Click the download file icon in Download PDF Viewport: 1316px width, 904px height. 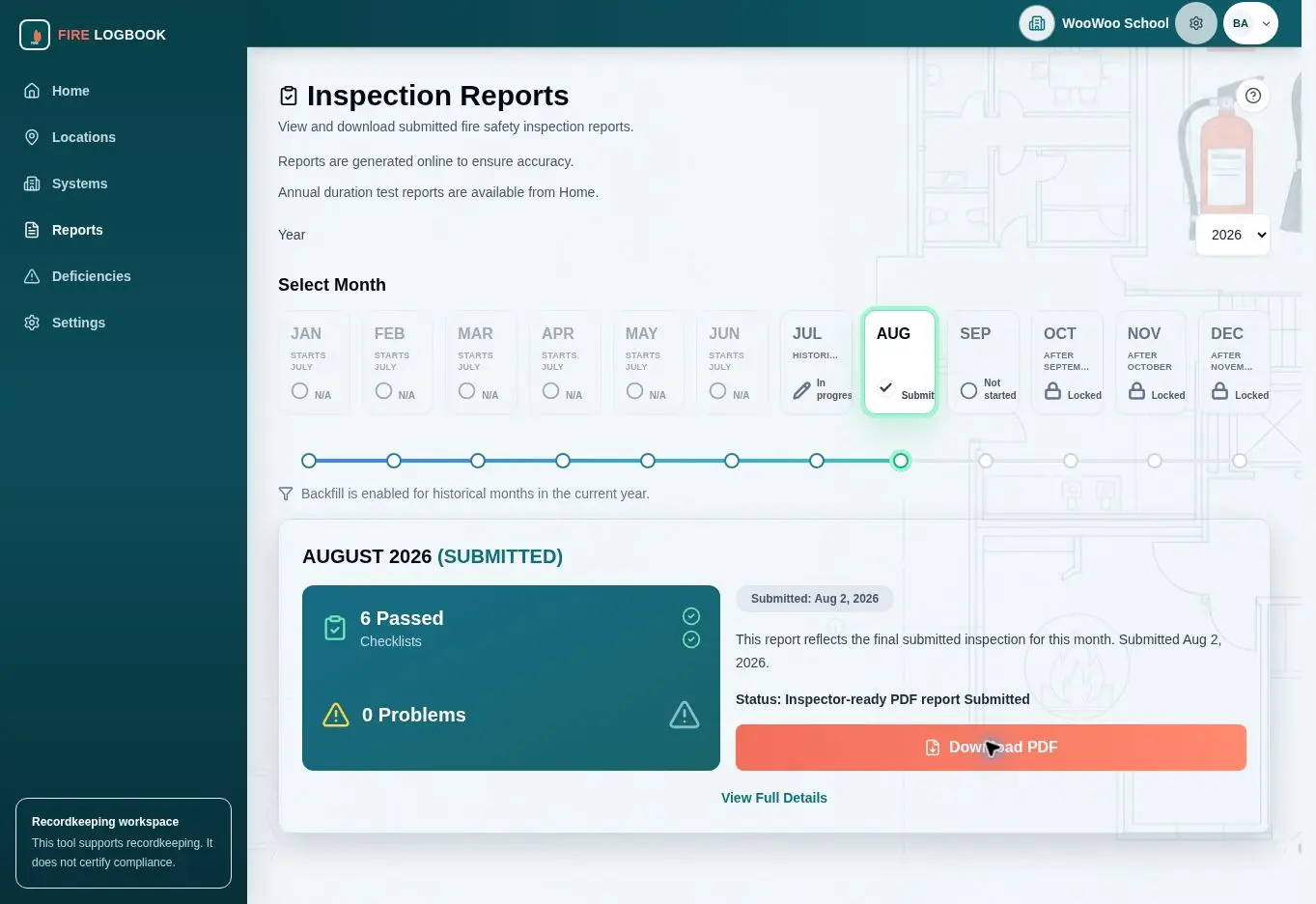point(933,748)
